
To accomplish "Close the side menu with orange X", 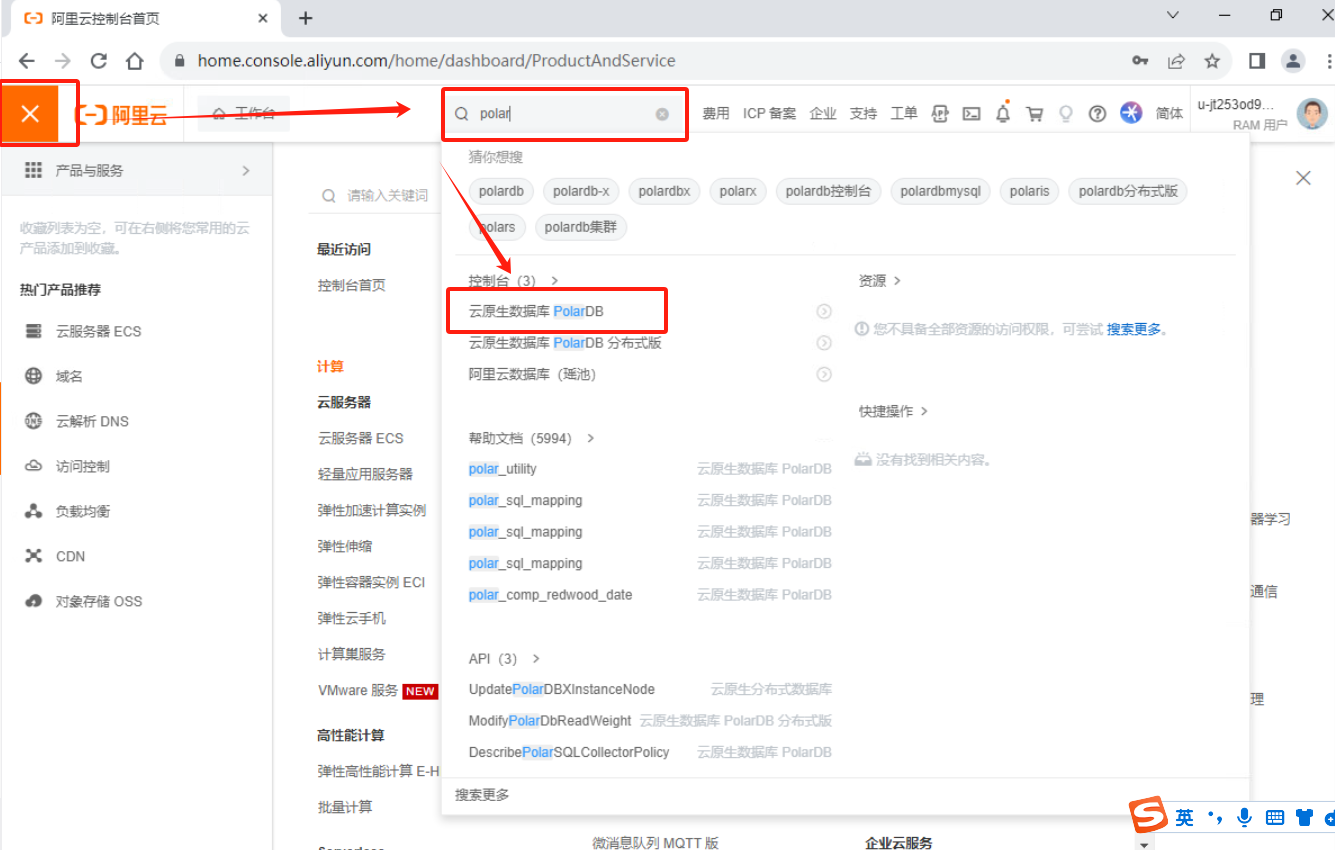I will coord(30,114).
